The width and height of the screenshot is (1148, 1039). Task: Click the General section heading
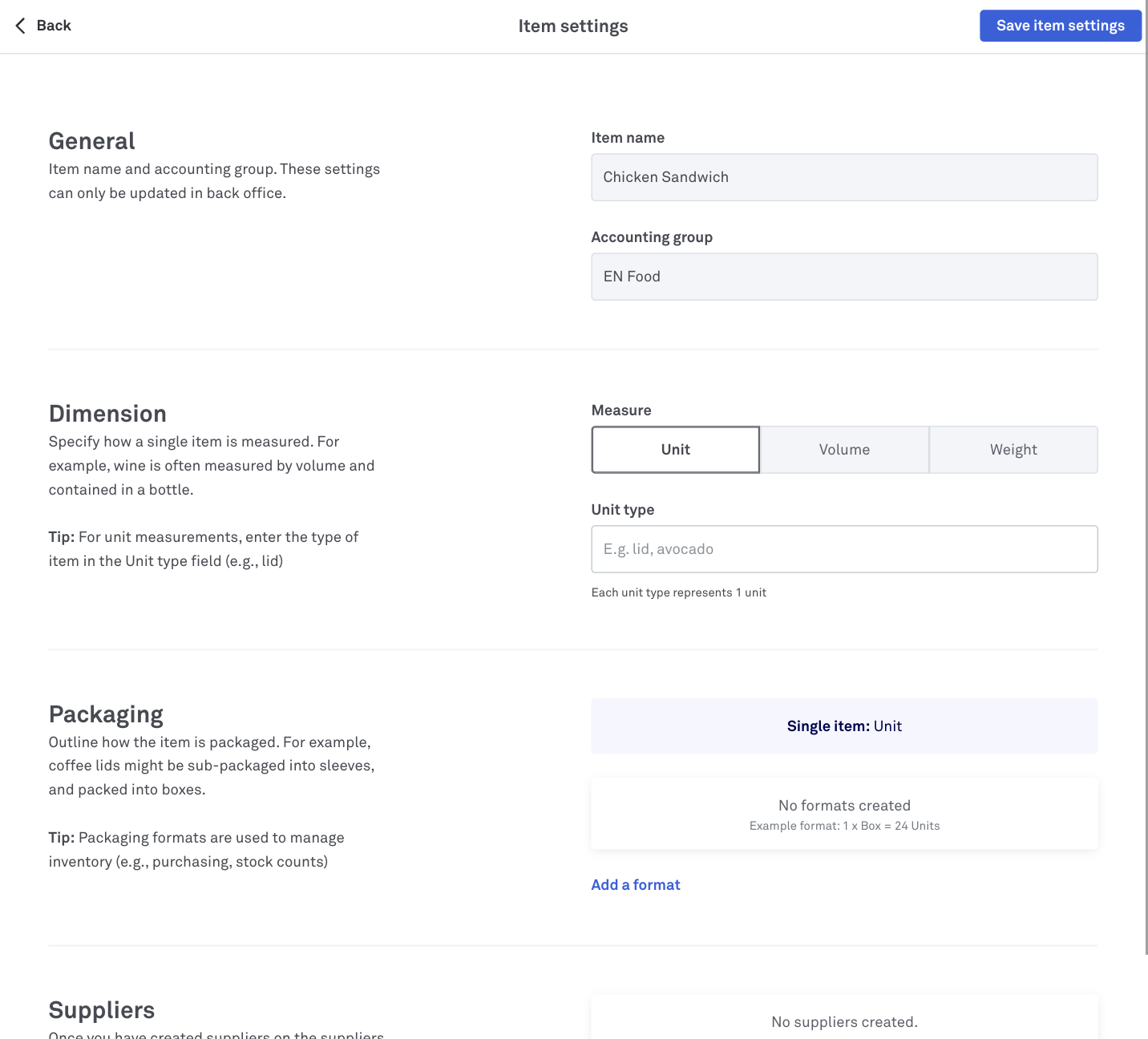92,141
